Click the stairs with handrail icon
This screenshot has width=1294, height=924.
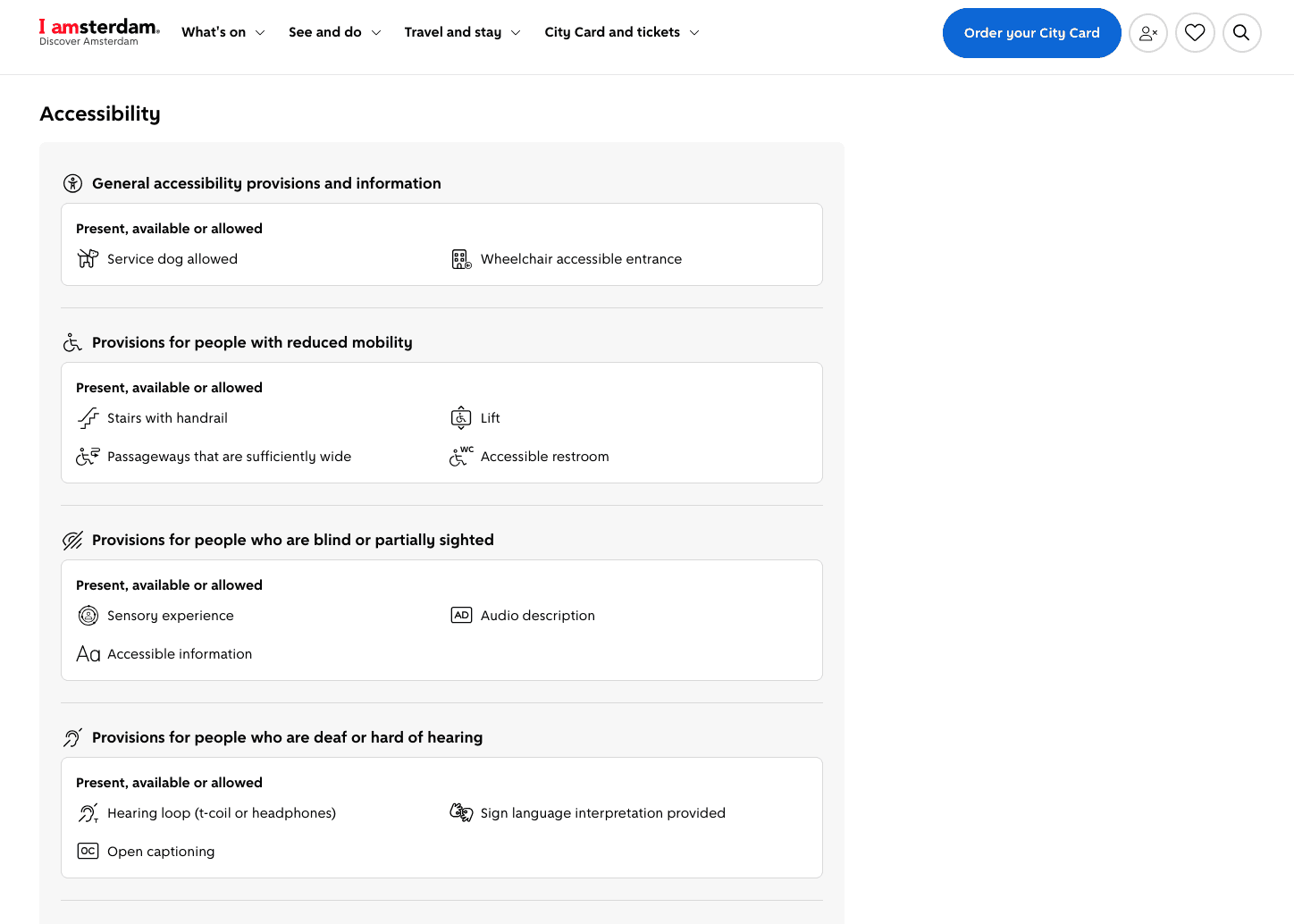pos(88,417)
